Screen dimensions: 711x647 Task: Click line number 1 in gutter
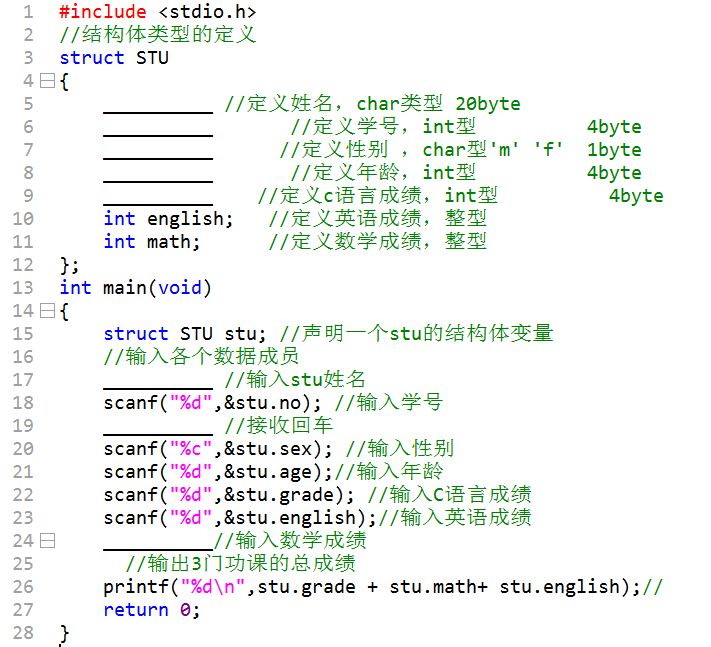coord(28,12)
